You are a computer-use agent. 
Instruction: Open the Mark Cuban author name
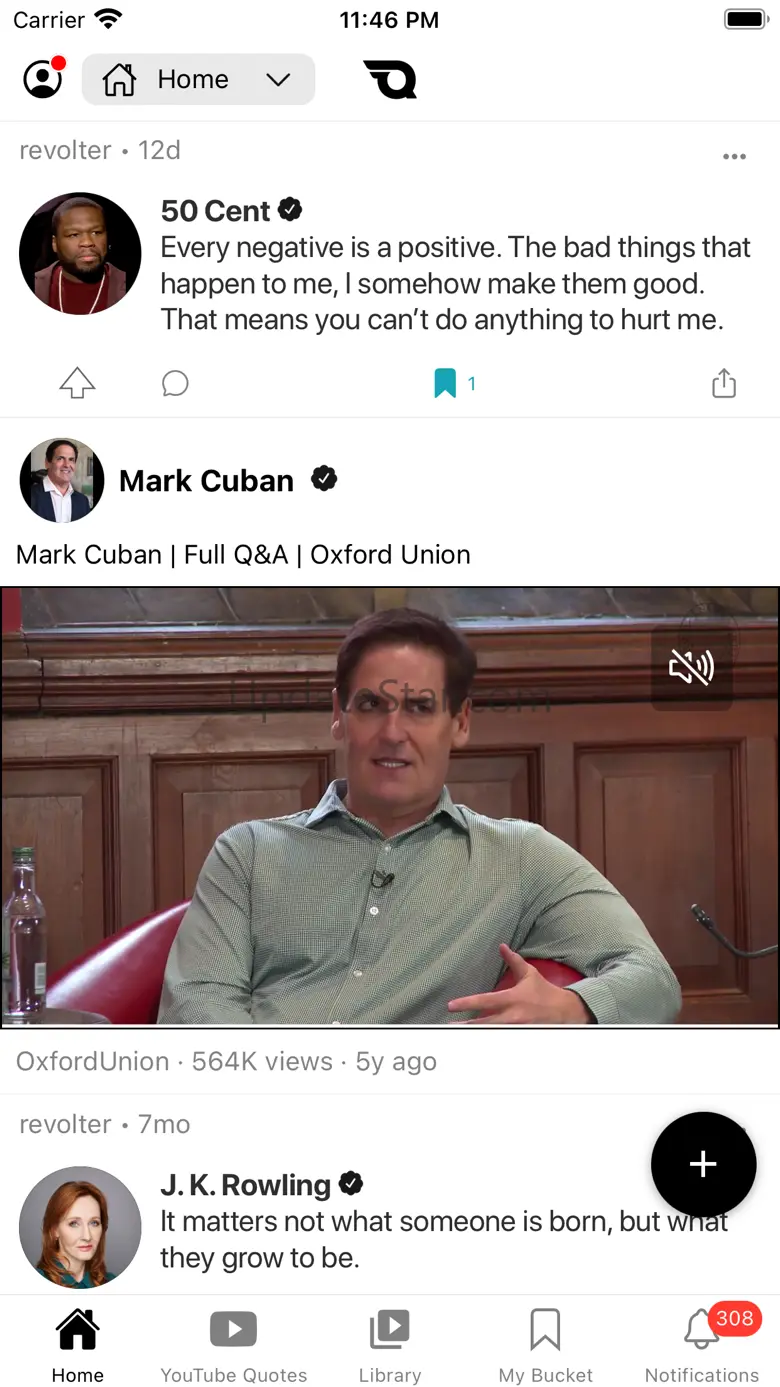(206, 481)
